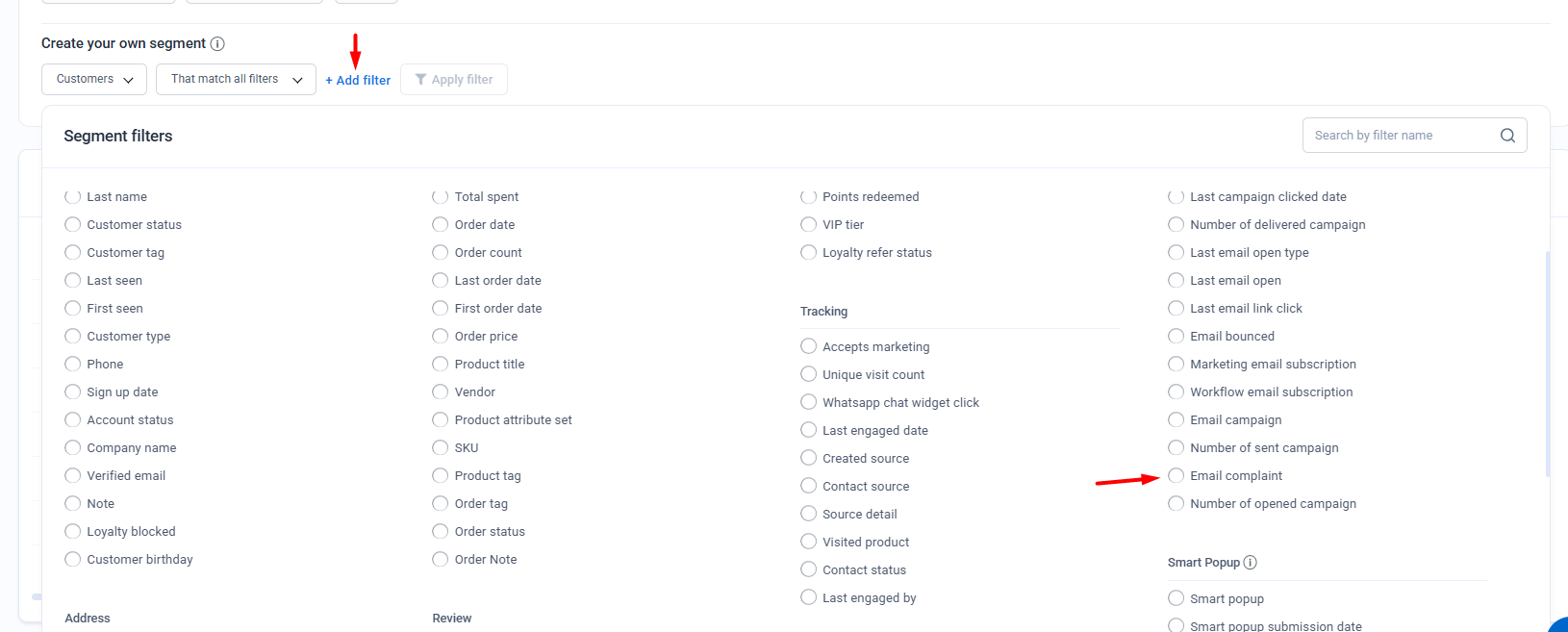Click the funnel icon on Apply filter

pos(420,80)
